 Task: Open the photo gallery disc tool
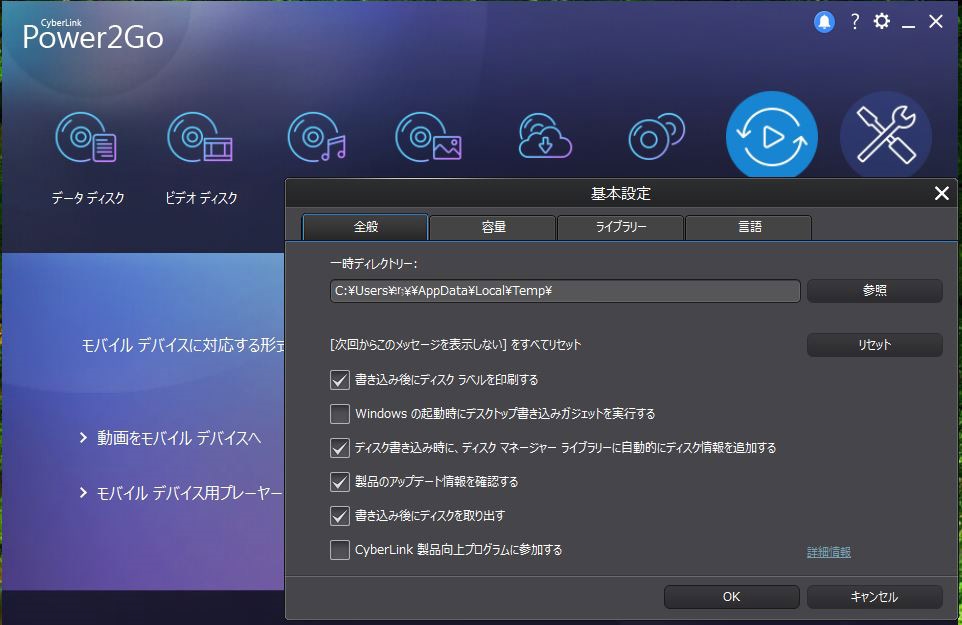(430, 135)
